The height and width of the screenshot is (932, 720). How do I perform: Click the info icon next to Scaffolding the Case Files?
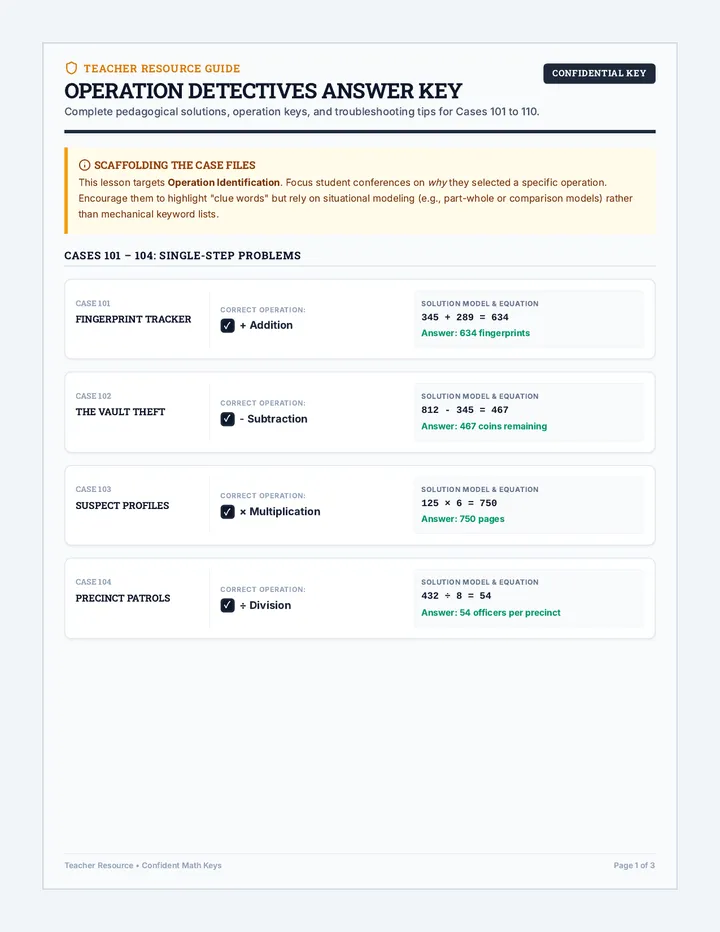(x=84, y=165)
